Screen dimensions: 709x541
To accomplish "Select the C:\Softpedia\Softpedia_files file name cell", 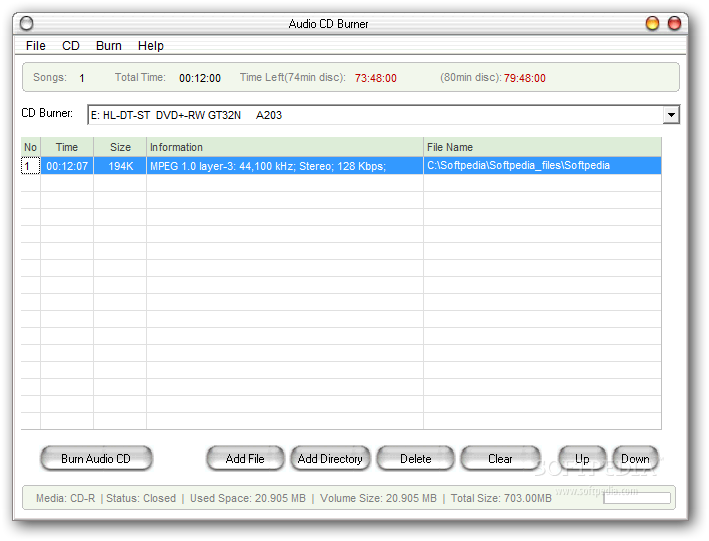I will (542, 166).
